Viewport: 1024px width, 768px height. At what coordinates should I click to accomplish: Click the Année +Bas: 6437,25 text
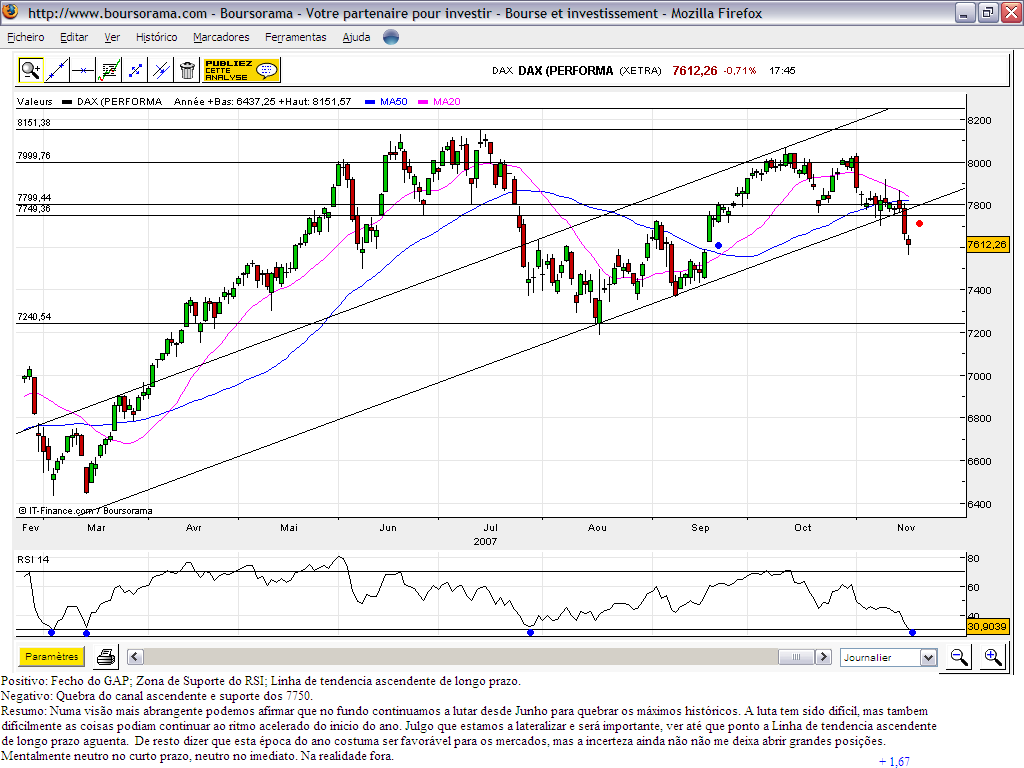pyautogui.click(x=224, y=101)
